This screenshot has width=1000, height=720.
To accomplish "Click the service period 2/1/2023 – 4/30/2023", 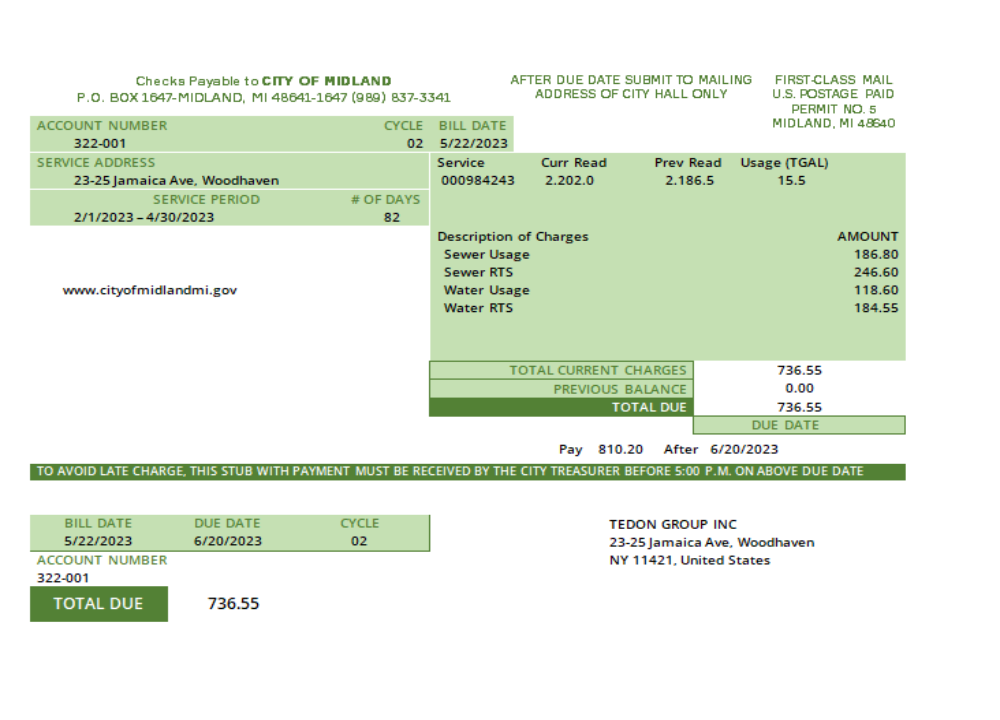I will click(x=143, y=217).
